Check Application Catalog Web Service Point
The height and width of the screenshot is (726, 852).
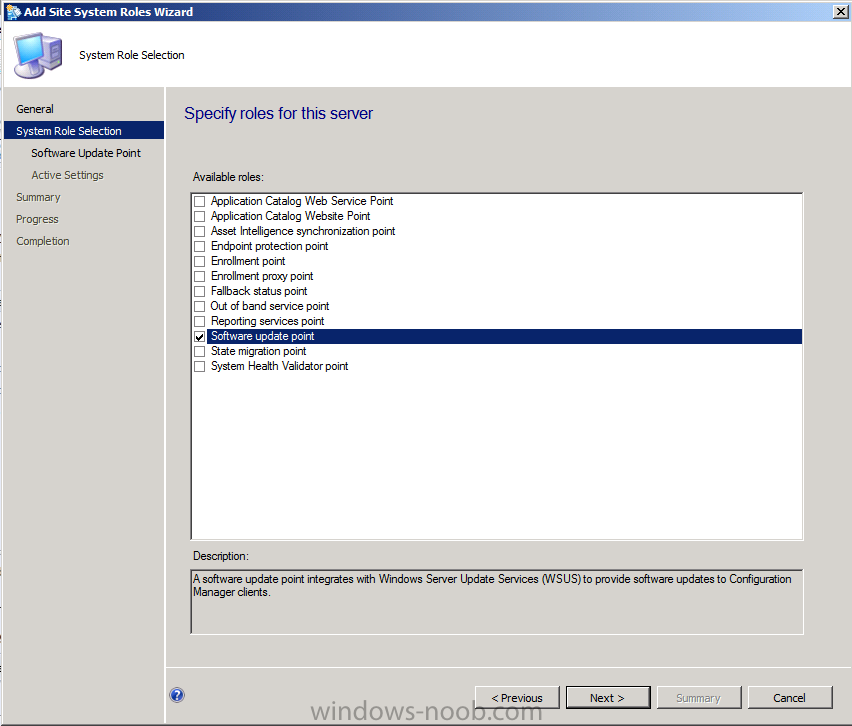pyautogui.click(x=199, y=201)
